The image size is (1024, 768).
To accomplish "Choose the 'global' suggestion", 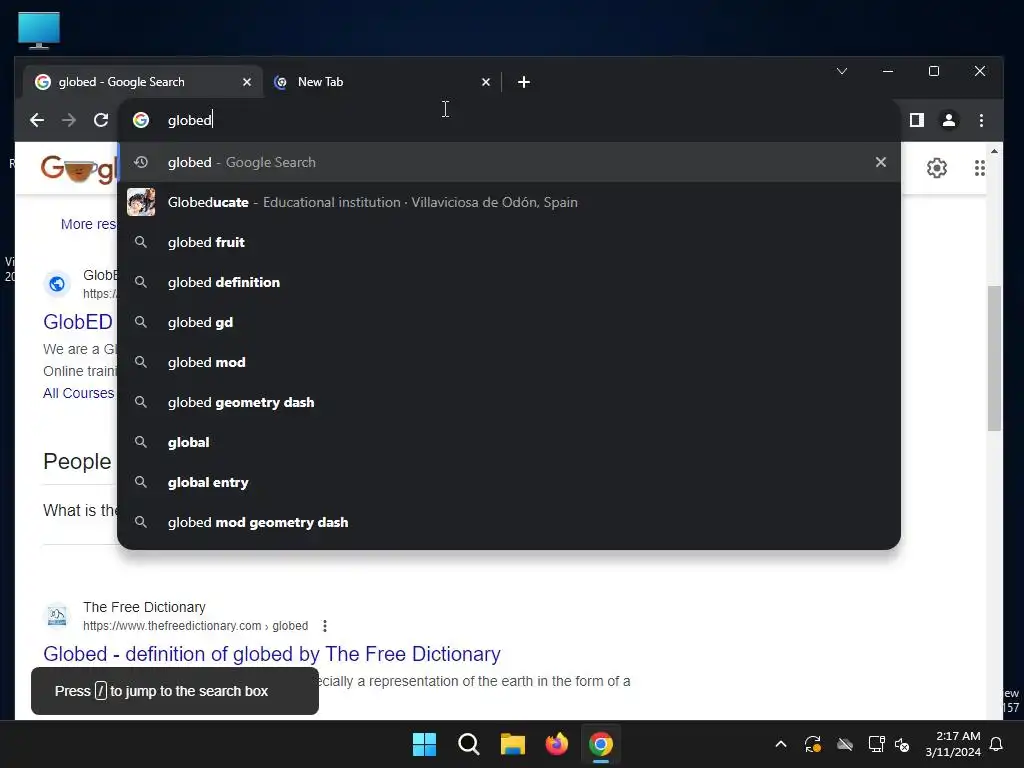I will point(509,442).
